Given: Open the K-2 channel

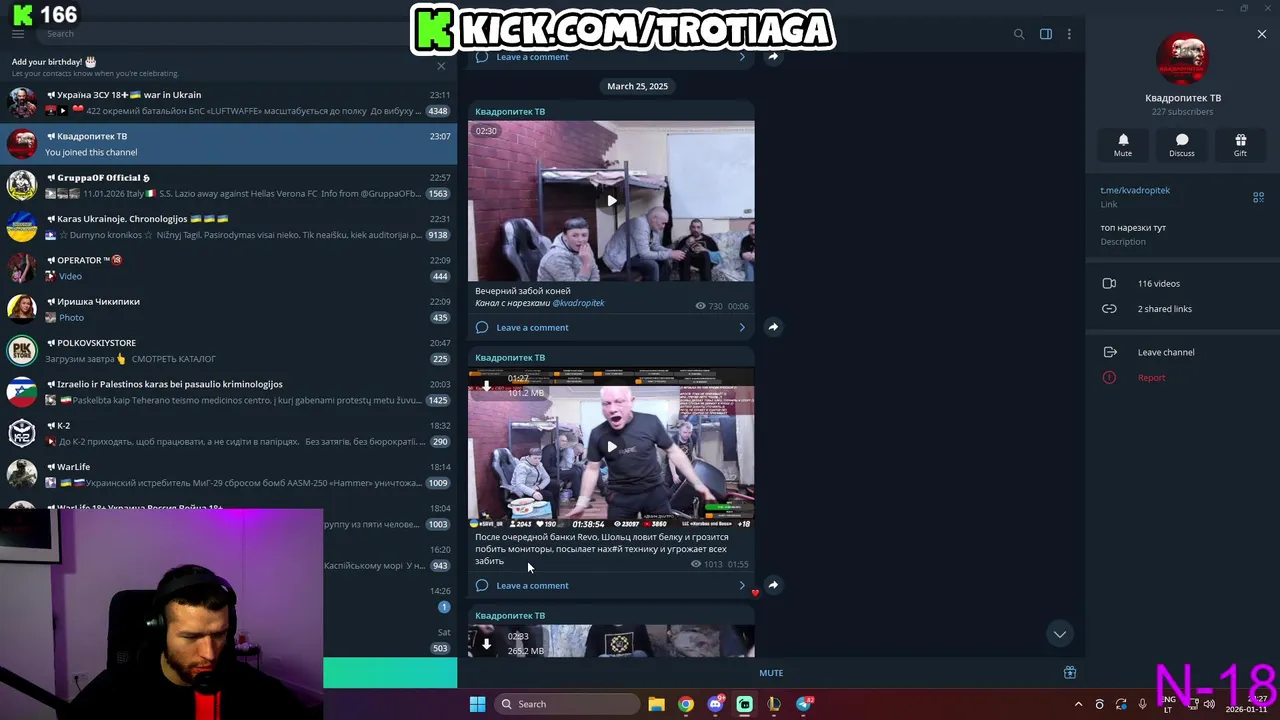Looking at the screenshot, I should point(228,433).
